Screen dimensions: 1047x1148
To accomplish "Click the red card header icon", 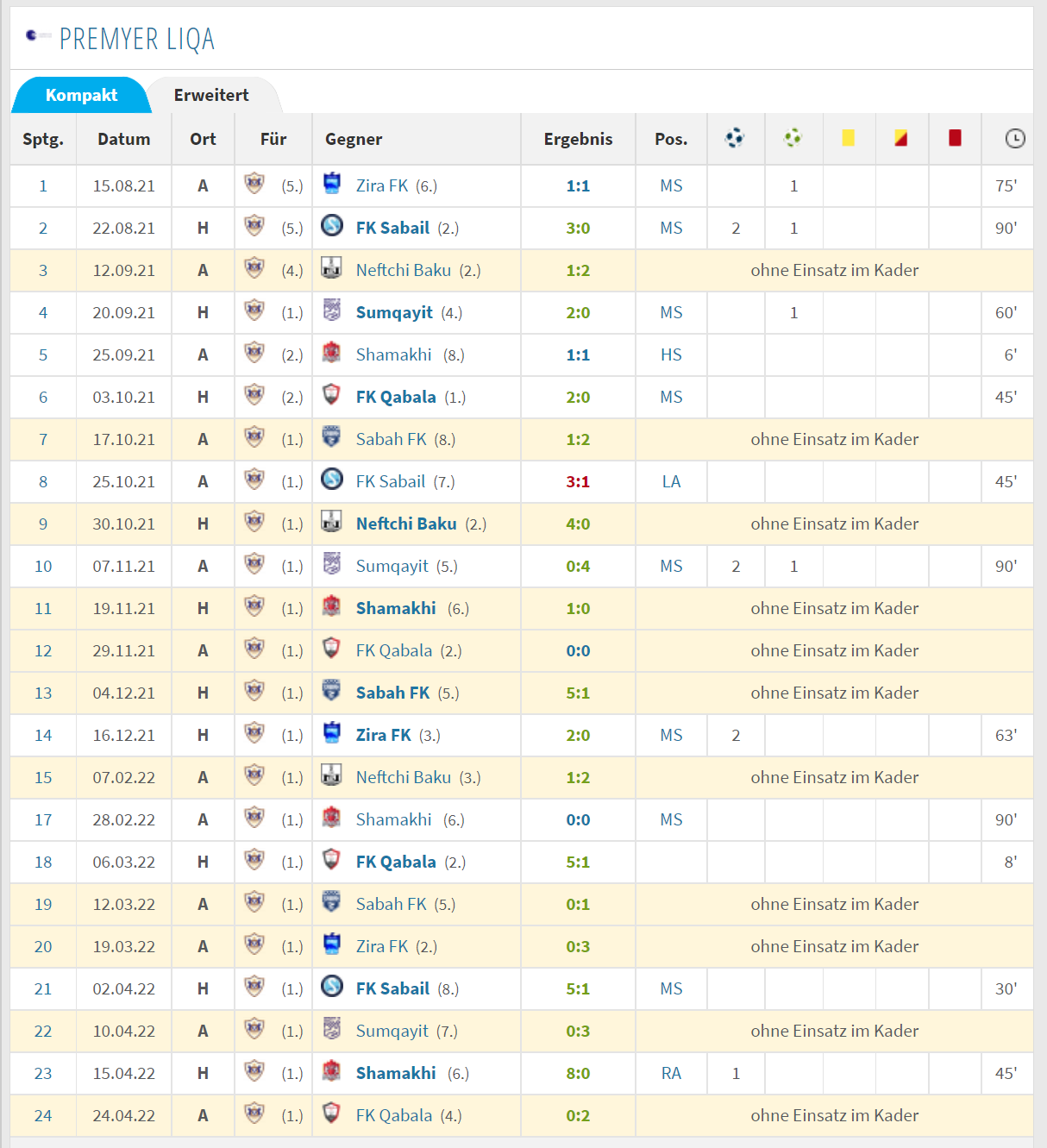I will tap(955, 138).
